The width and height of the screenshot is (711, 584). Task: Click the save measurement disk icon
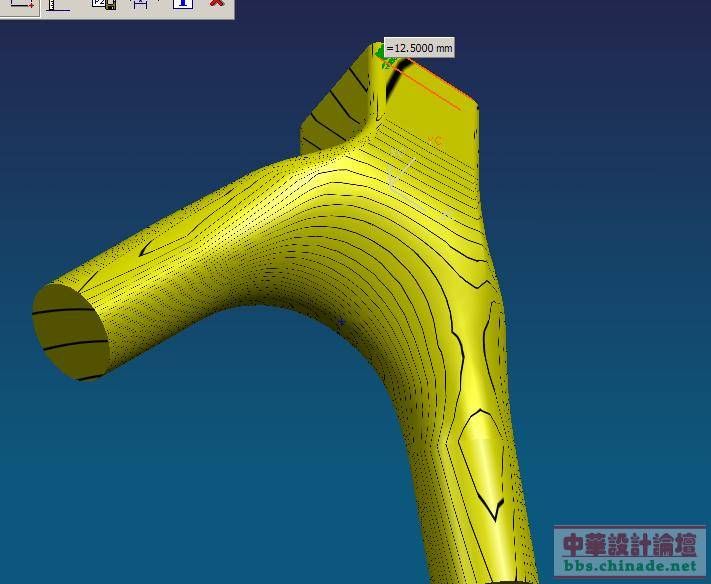(x=104, y=4)
